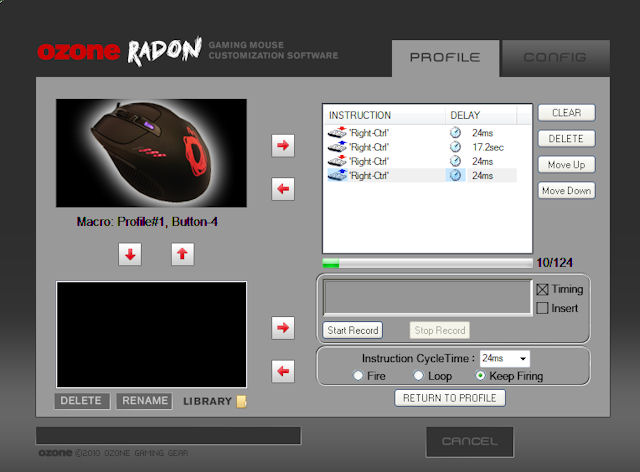
Task: Click the CANCEL button
Action: (x=470, y=442)
